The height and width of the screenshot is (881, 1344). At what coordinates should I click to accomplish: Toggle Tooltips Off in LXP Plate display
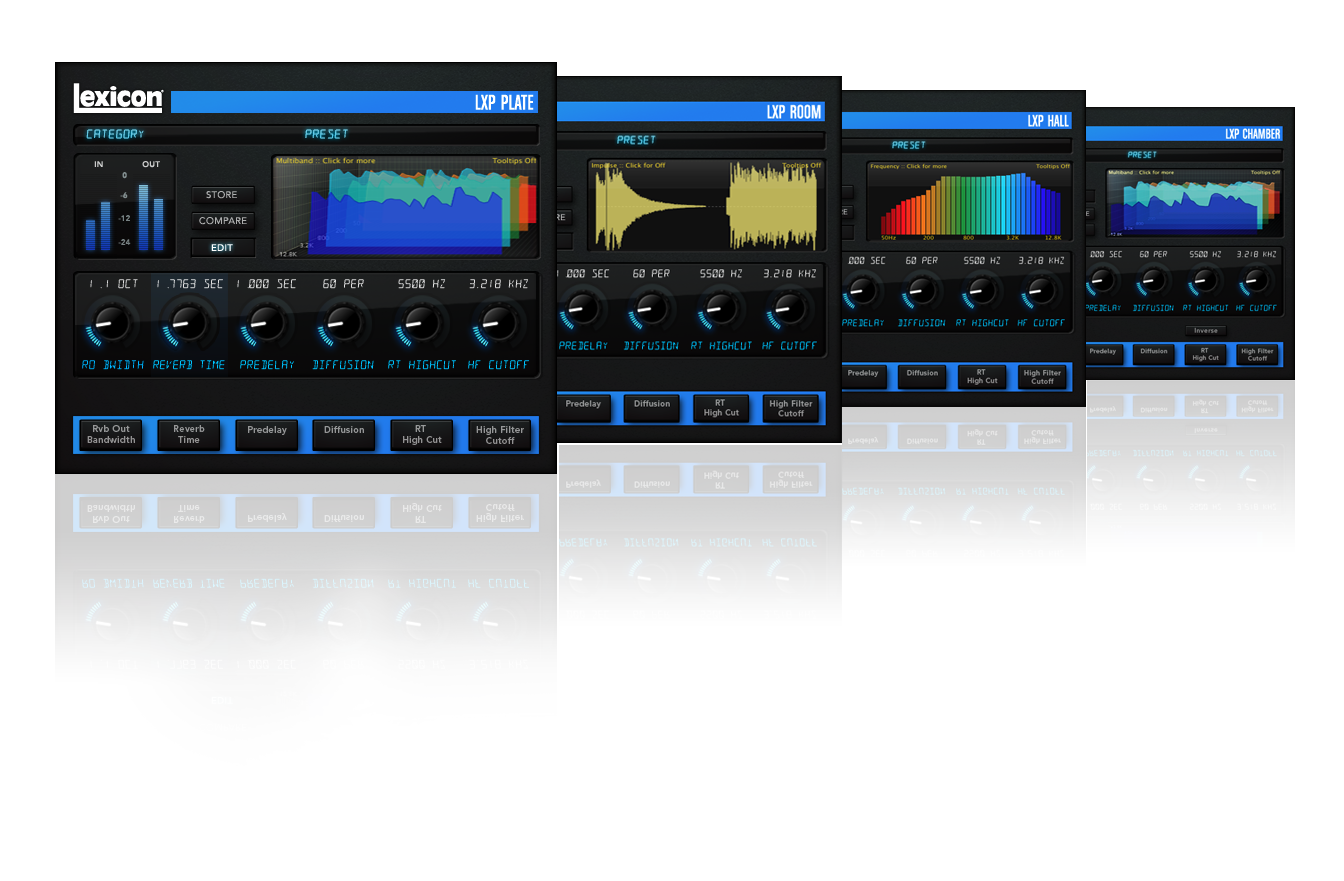(x=514, y=160)
